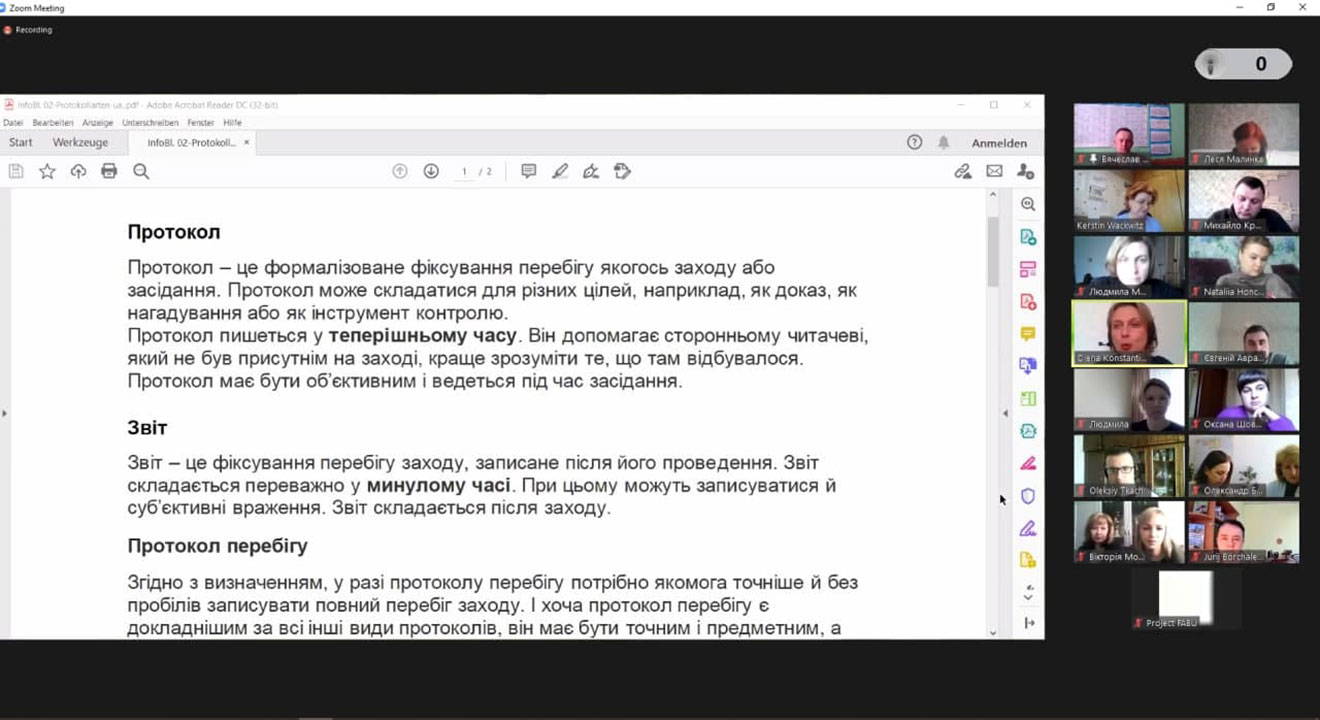Open the green Organize Pages tool in sidebar

(1028, 398)
